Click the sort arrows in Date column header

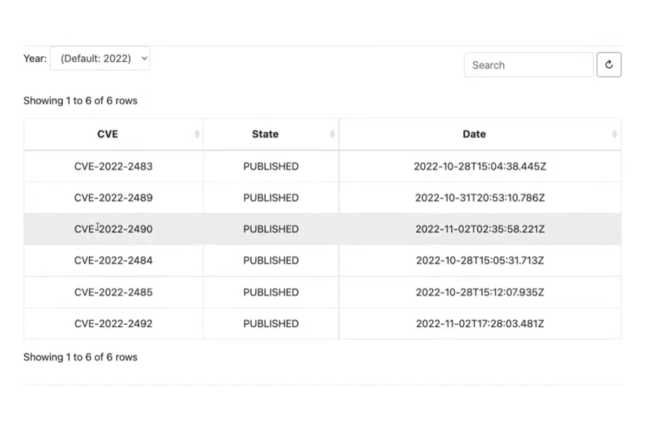click(614, 134)
